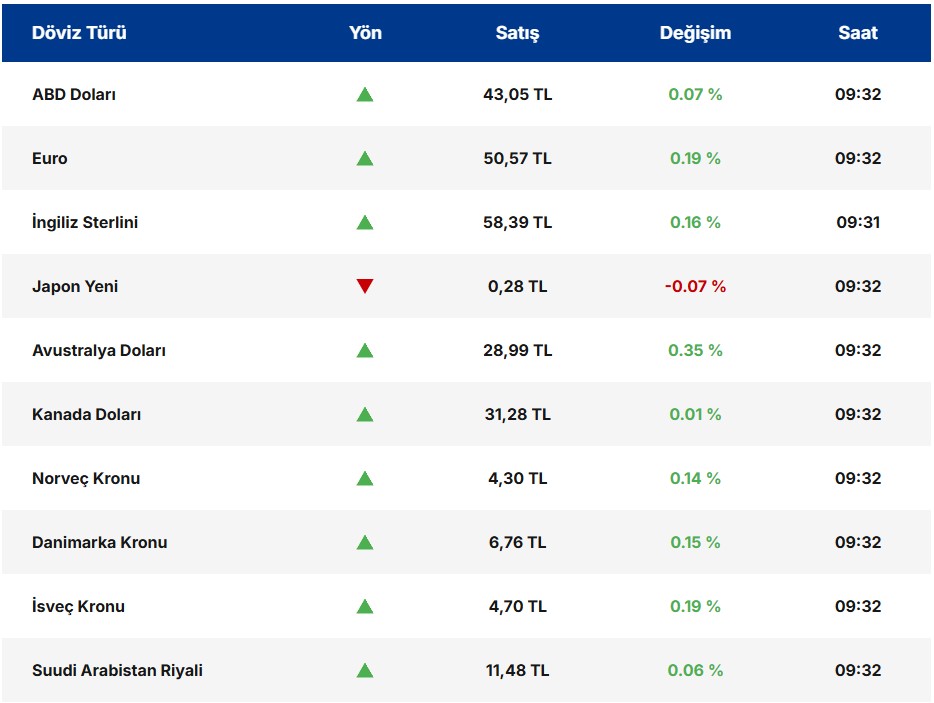Click the Satış column header

517,33
